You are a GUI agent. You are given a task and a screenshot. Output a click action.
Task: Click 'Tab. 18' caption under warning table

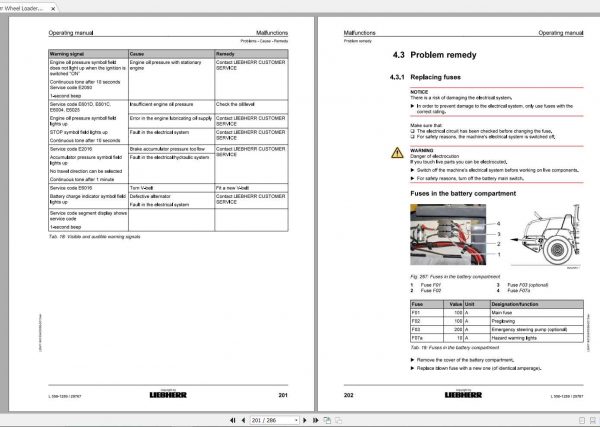94,237
